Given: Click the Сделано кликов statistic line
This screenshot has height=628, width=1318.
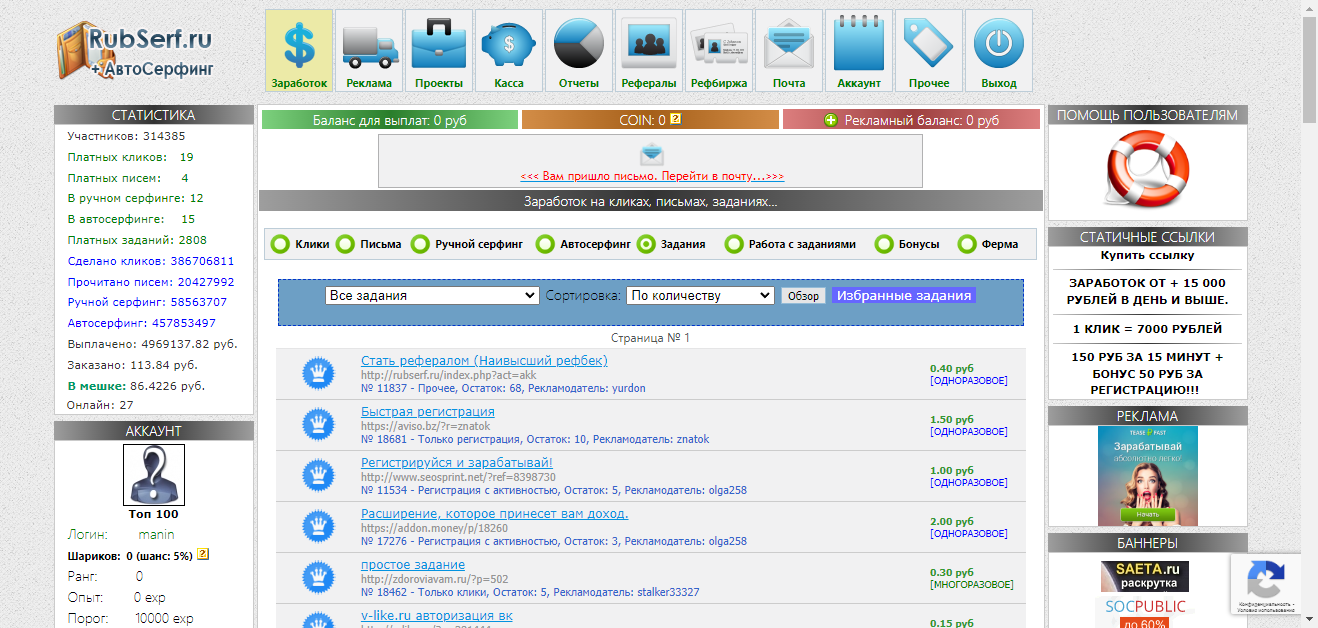Looking at the screenshot, I should pyautogui.click(x=151, y=261).
